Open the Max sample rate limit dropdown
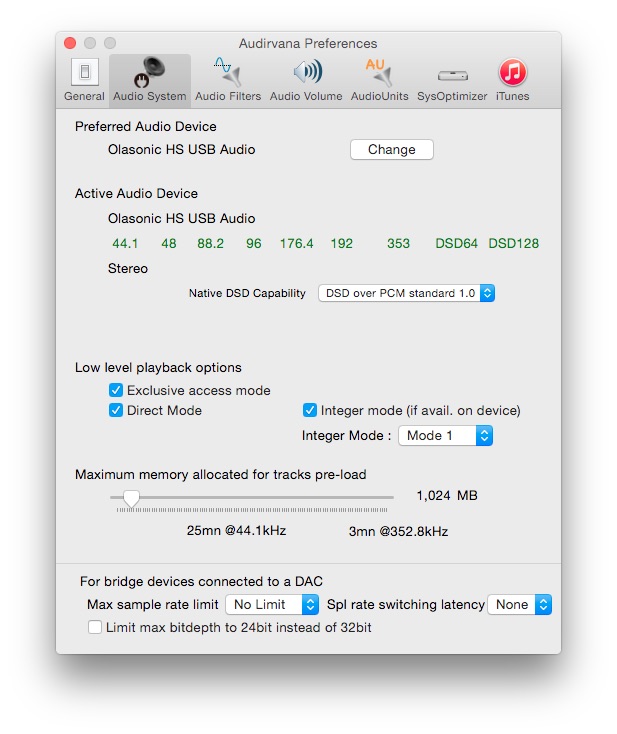This screenshot has height=734, width=617. pos(272,604)
